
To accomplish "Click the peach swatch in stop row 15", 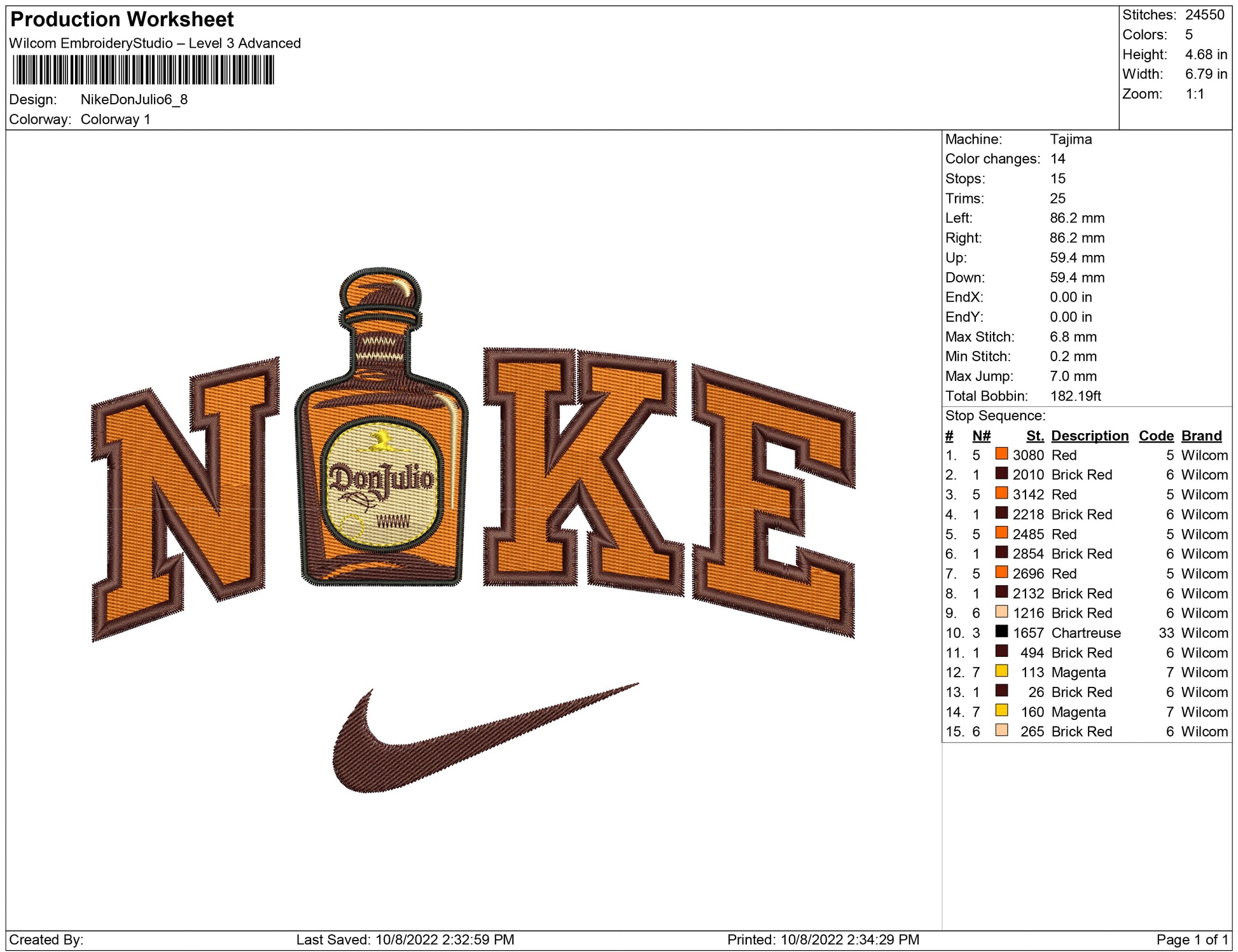I will [x=1001, y=729].
